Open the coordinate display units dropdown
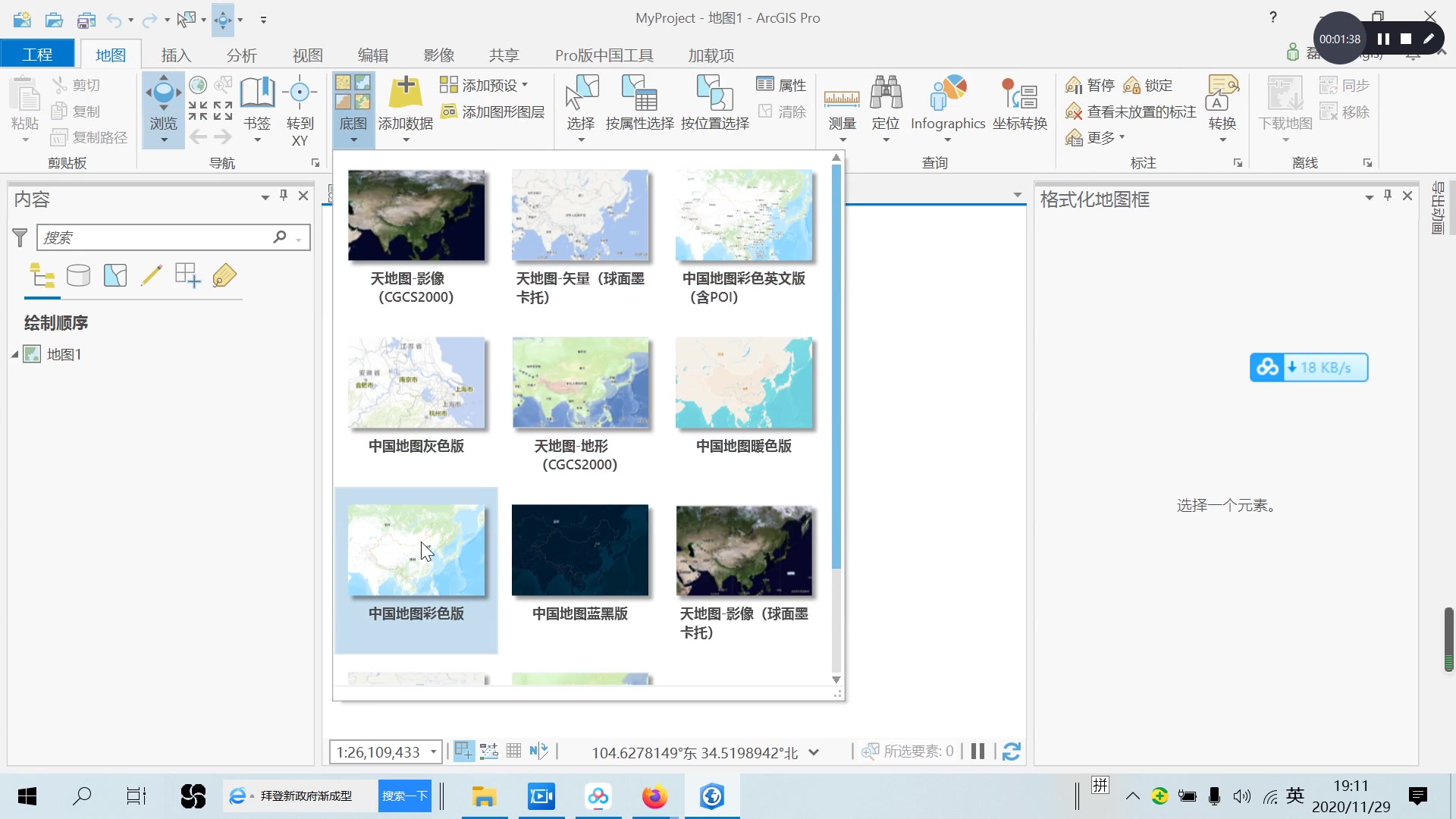The width and height of the screenshot is (1456, 819). coord(814,752)
